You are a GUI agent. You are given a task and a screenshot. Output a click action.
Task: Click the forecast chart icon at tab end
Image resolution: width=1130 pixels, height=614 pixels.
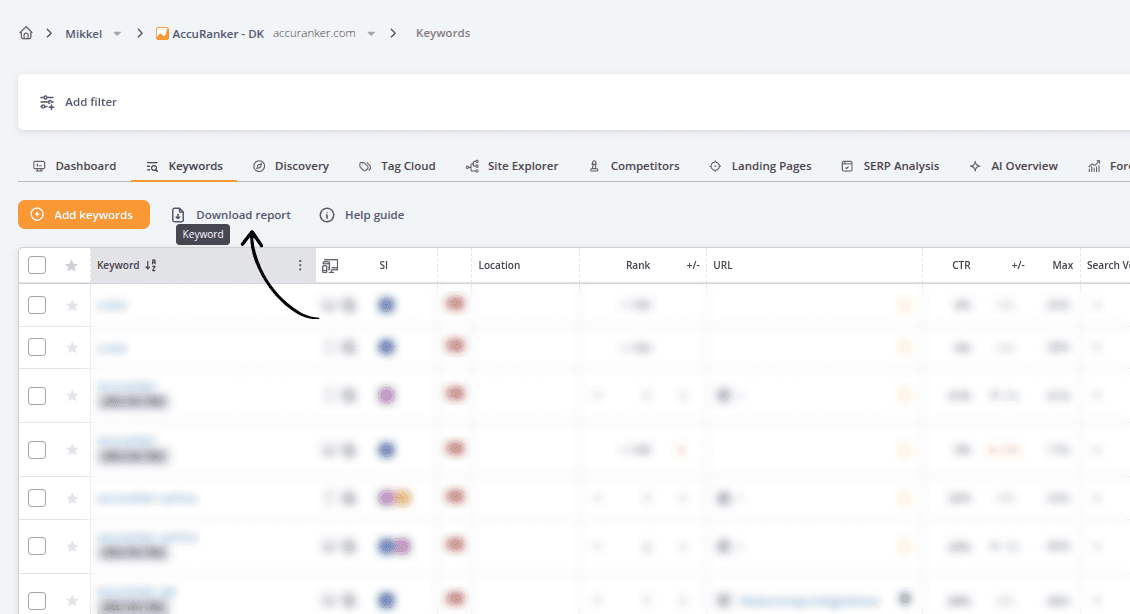[1094, 166]
